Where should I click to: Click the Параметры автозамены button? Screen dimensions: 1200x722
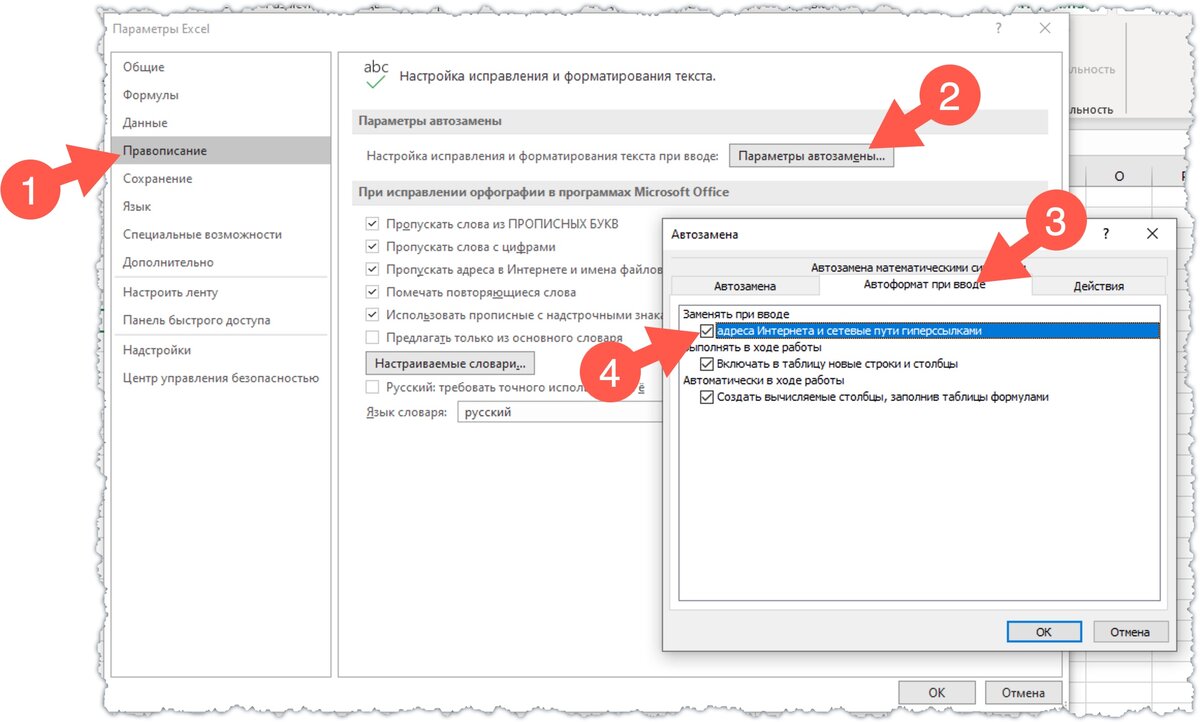(x=812, y=156)
